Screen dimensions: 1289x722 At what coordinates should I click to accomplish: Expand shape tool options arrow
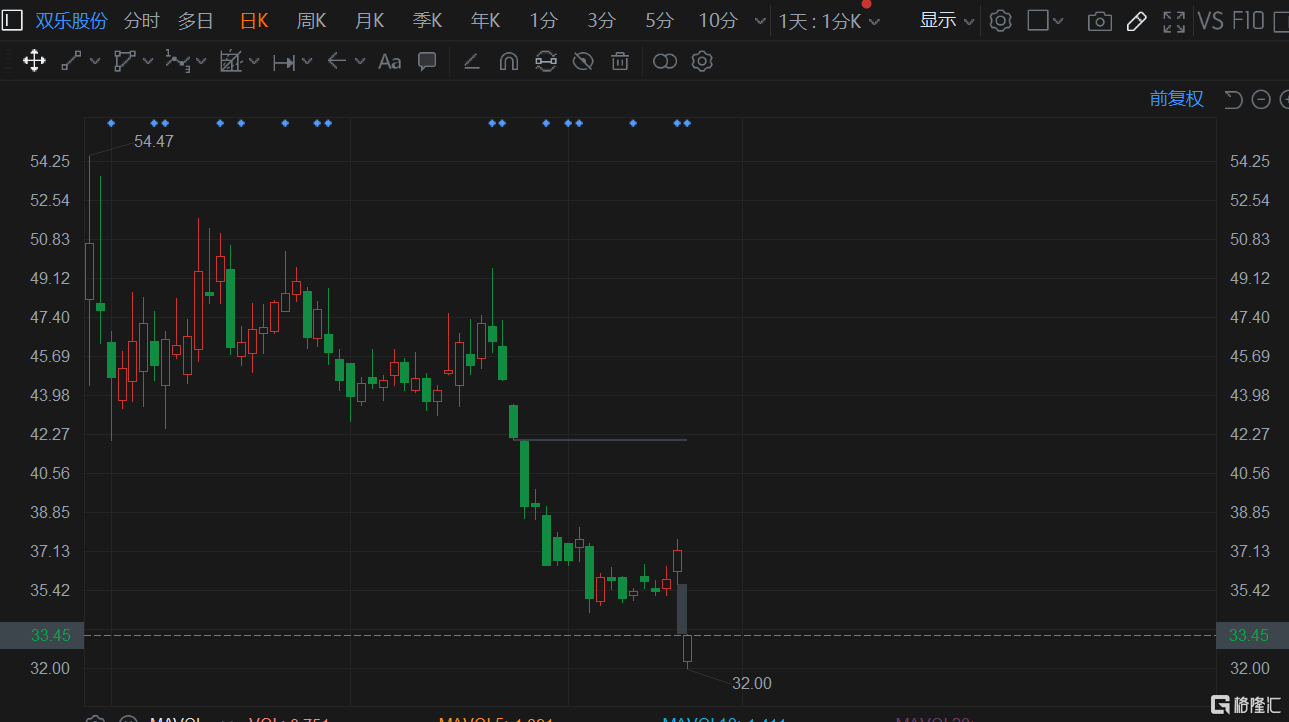click(x=148, y=62)
